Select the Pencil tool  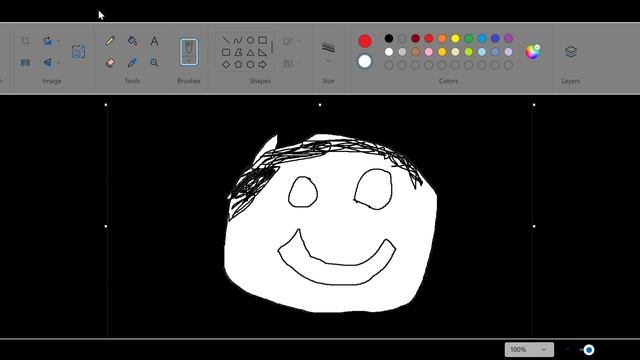[110, 40]
